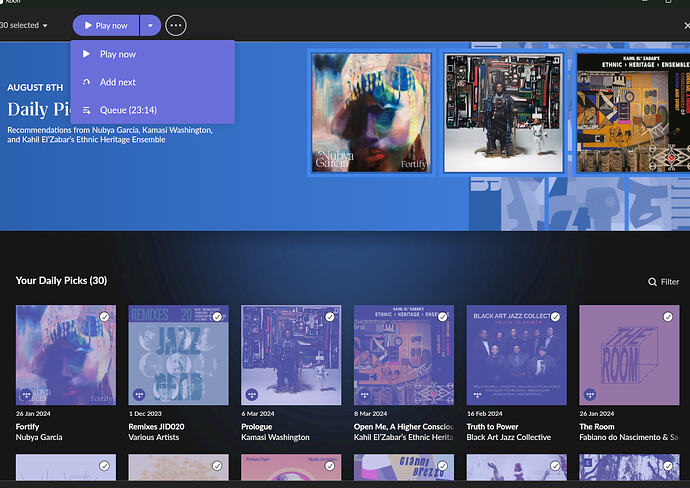690x488 pixels.
Task: Expand the 30 selected dropdown
Action: [x=24, y=26]
